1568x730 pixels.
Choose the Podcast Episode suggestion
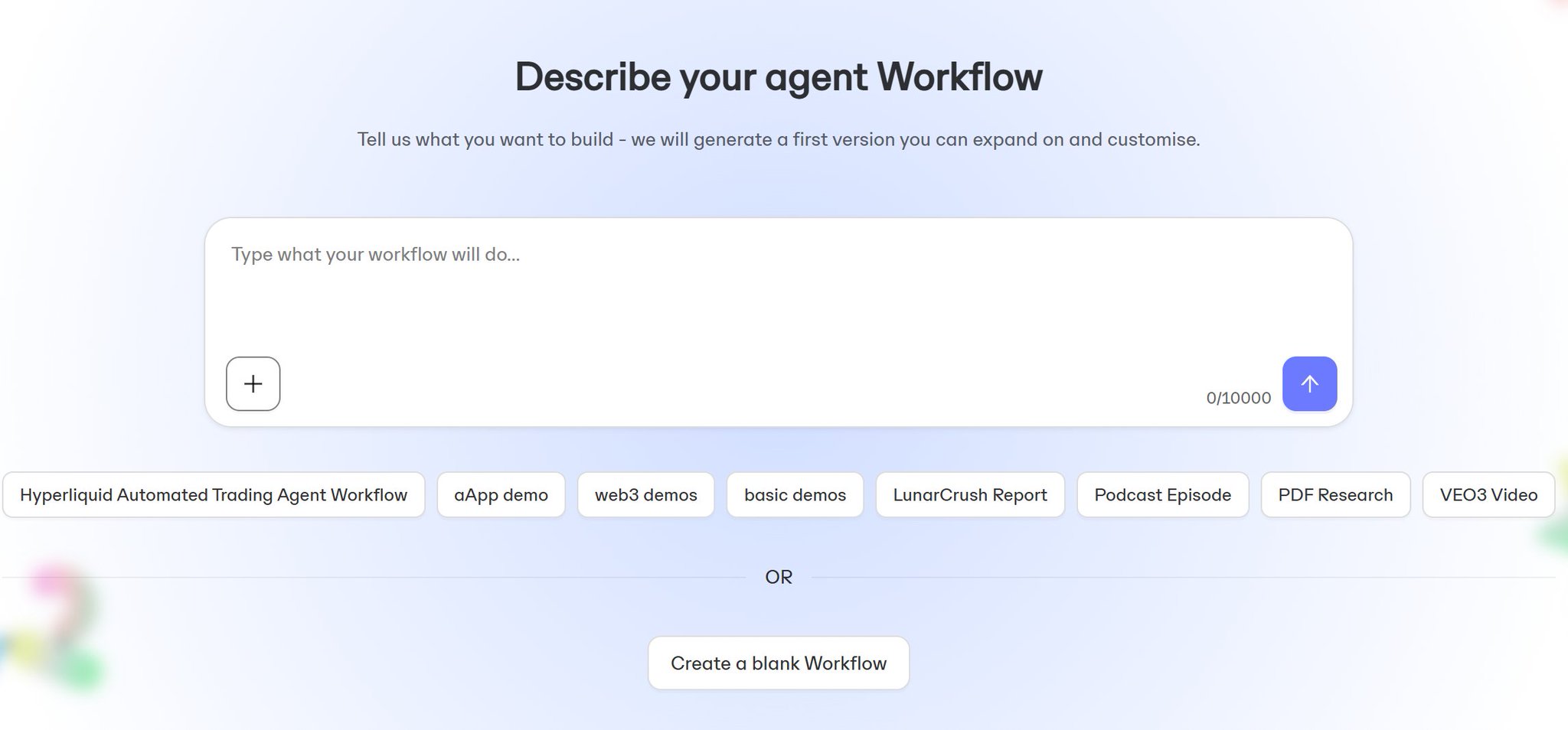(x=1162, y=495)
